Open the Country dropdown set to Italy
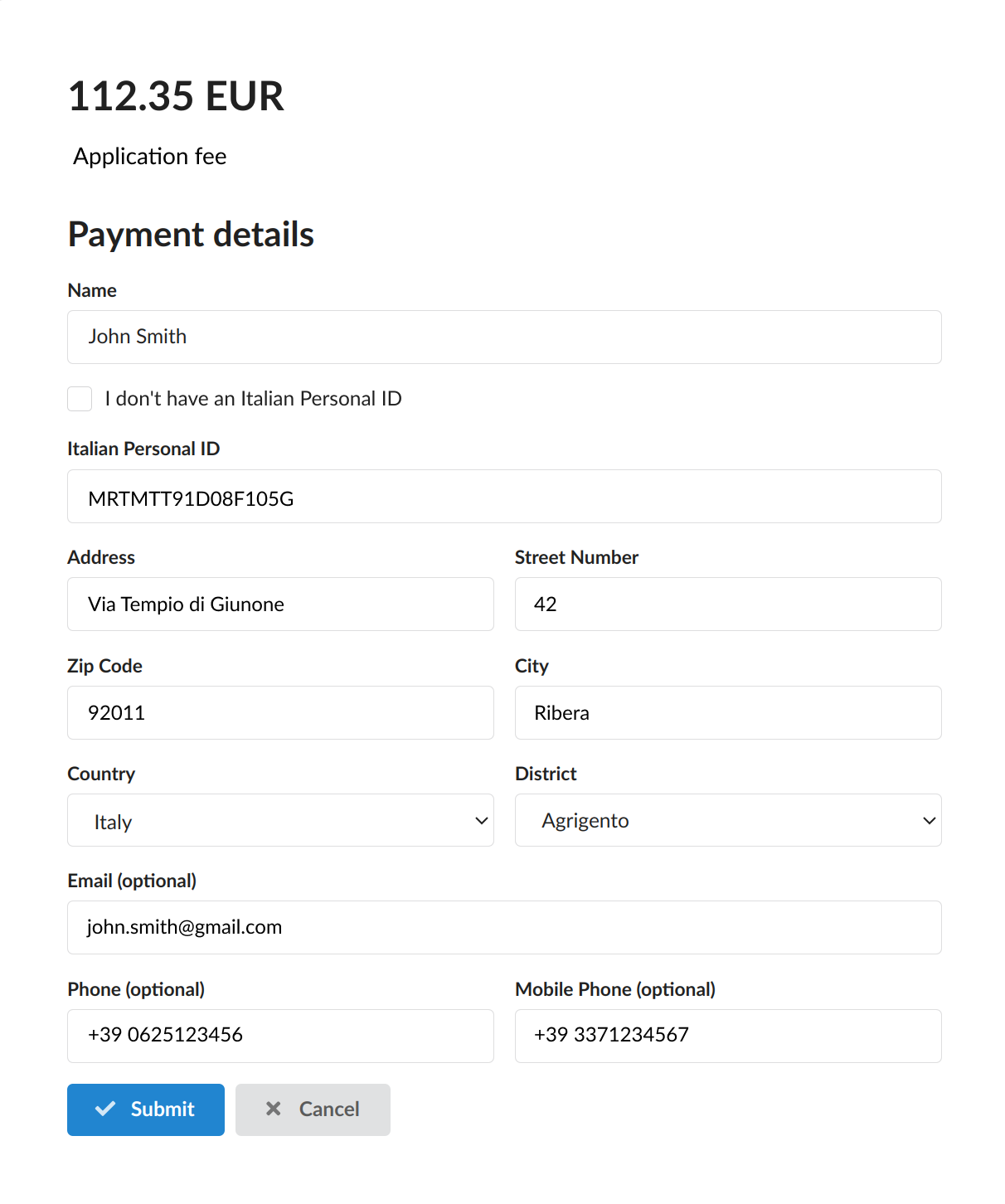 click(280, 820)
